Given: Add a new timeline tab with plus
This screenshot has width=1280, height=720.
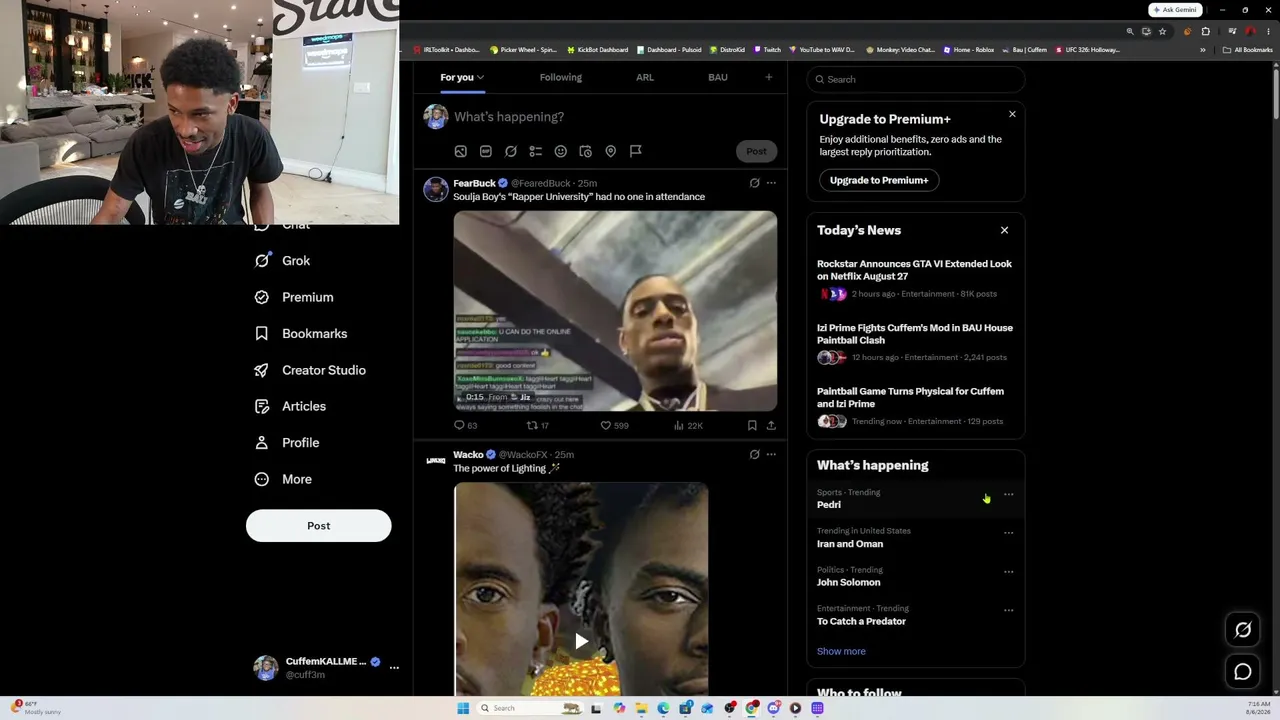Looking at the screenshot, I should click(x=769, y=77).
